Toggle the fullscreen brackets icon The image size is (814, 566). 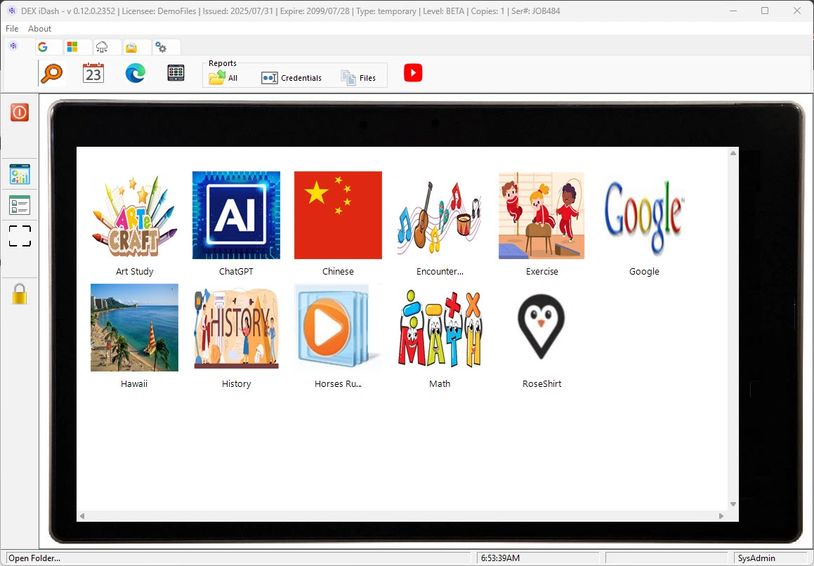[19, 236]
